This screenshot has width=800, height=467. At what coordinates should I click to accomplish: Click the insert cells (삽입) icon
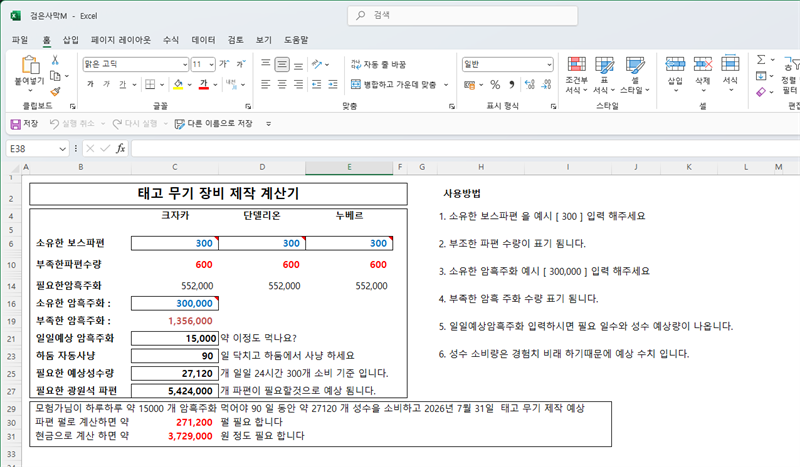point(675,74)
